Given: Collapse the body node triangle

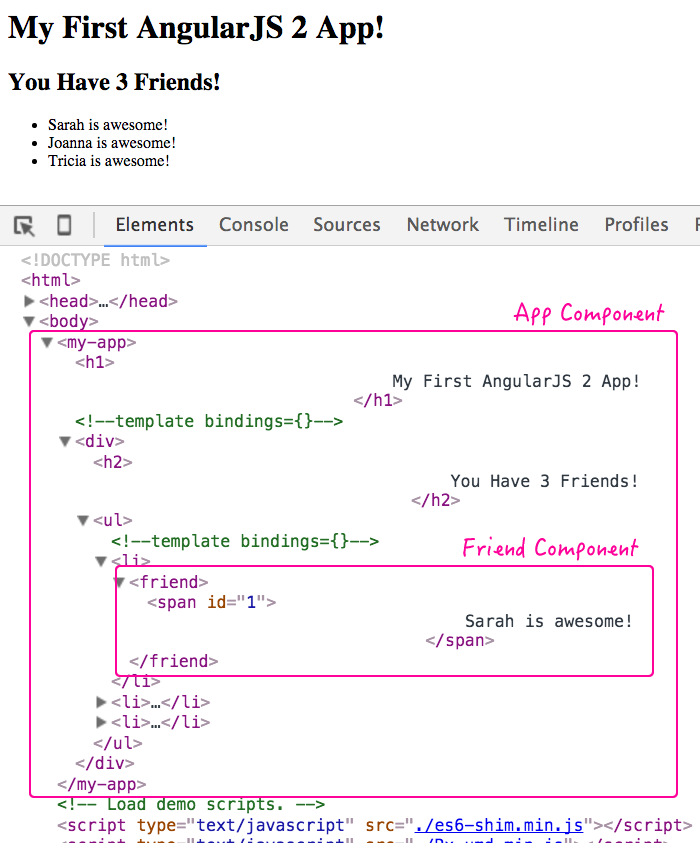Looking at the screenshot, I should (30, 322).
